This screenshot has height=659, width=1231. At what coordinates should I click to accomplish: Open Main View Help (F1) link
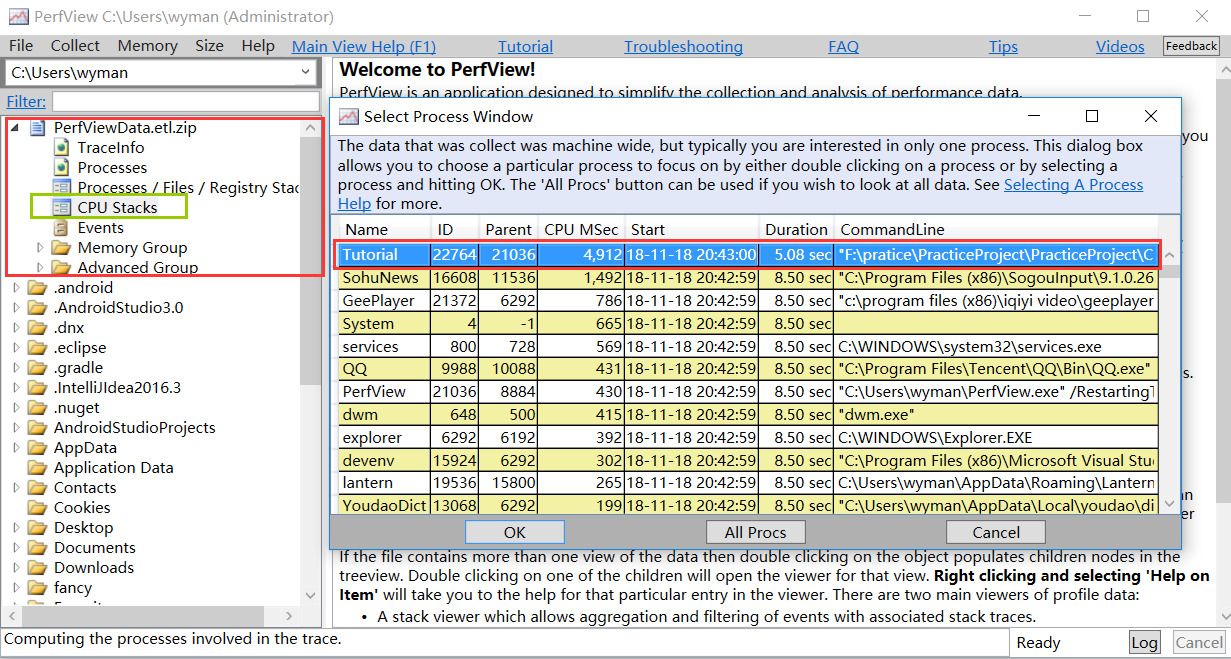pyautogui.click(x=364, y=47)
